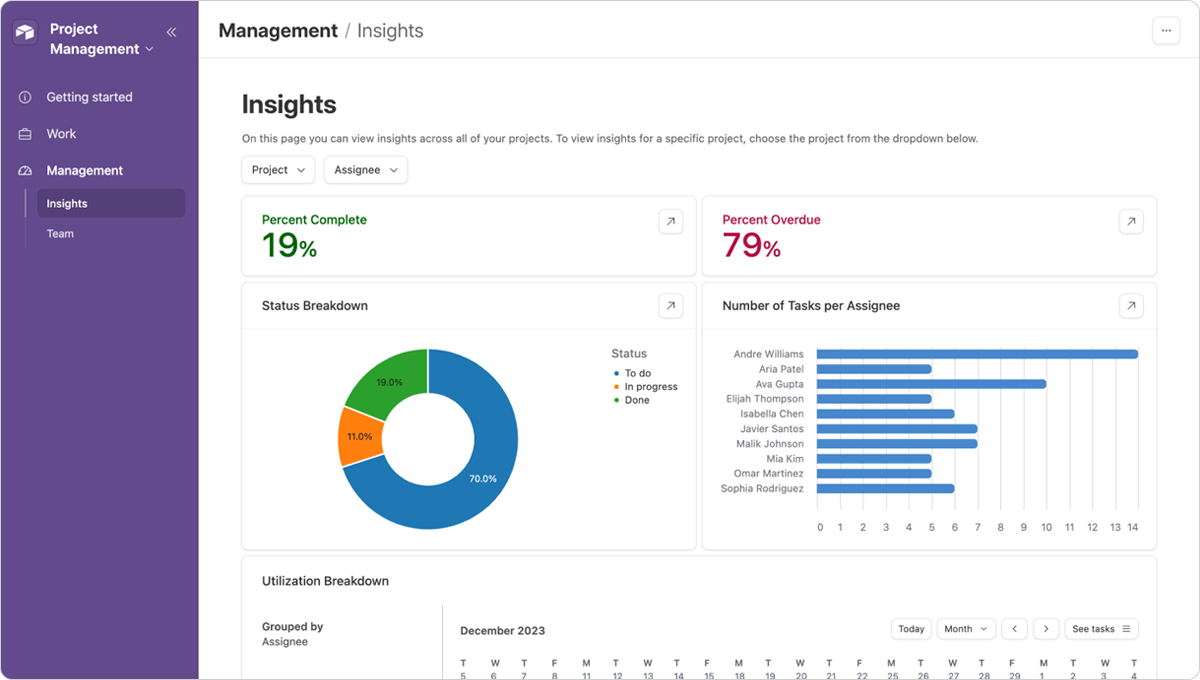
Task: Change the calendar view with the Month dropdown
Action: click(x=964, y=628)
